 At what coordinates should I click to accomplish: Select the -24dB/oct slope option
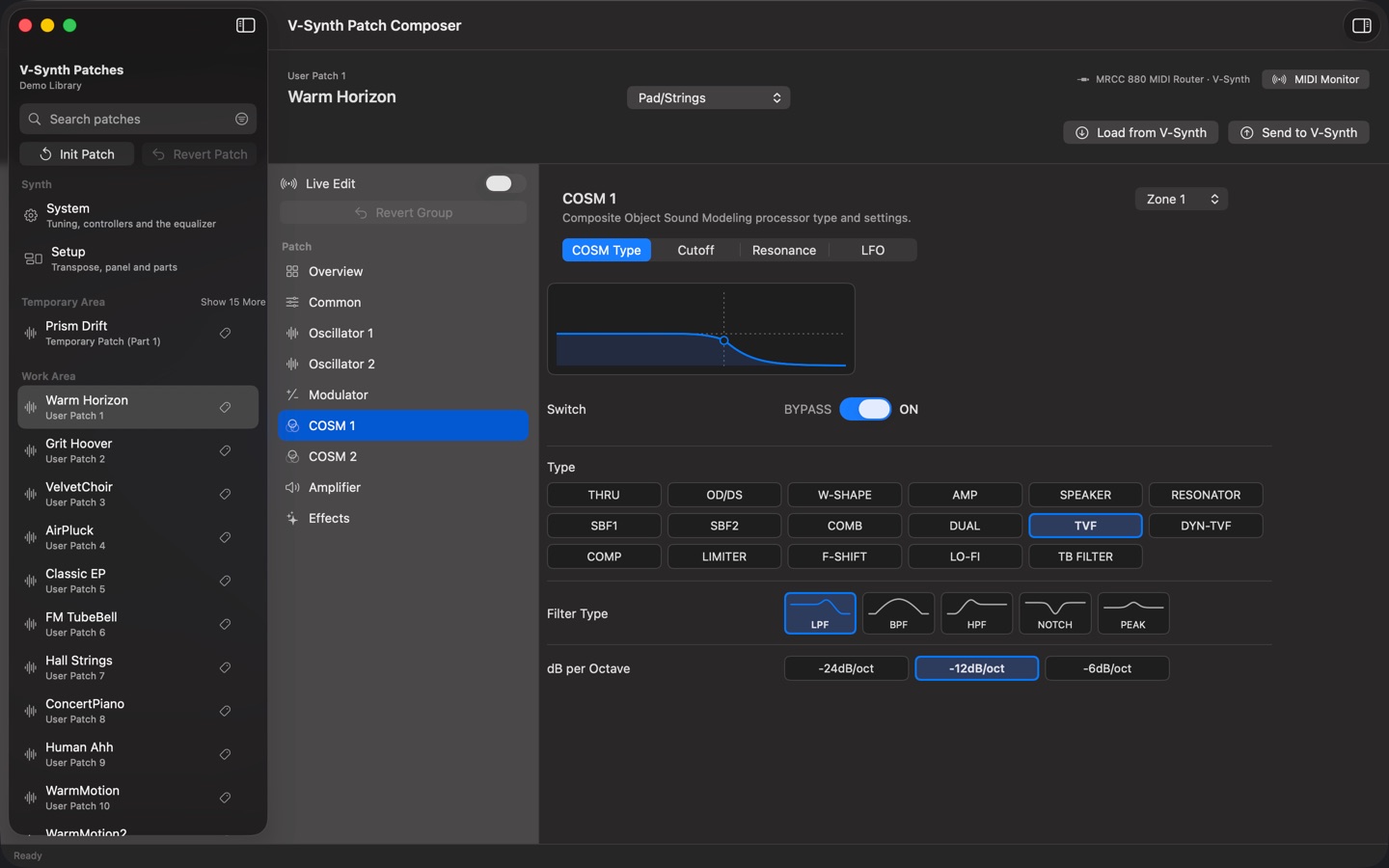[x=846, y=668]
